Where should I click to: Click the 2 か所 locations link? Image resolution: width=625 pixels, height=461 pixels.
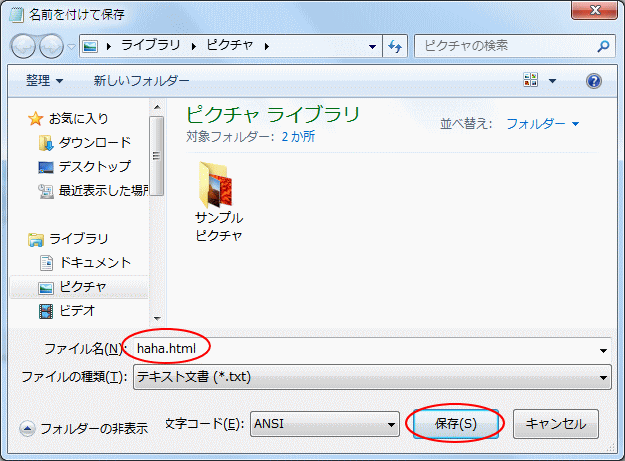point(298,137)
